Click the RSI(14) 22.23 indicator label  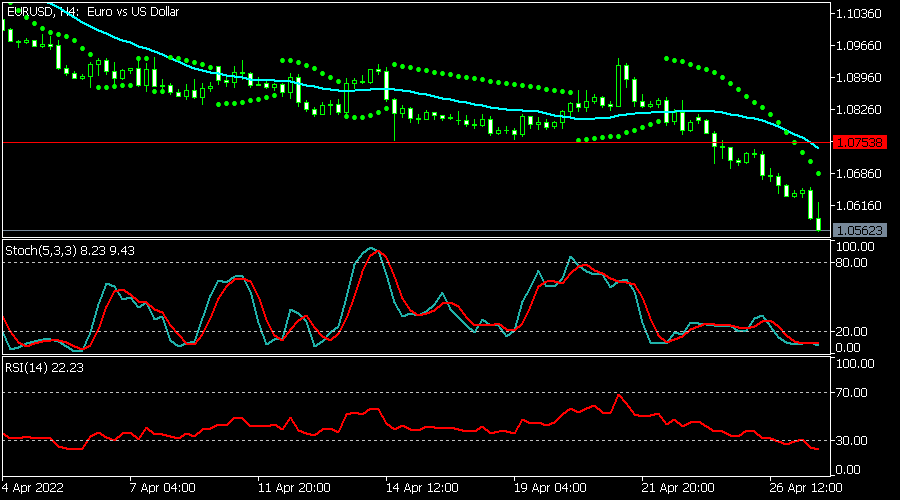pyautogui.click(x=44, y=368)
